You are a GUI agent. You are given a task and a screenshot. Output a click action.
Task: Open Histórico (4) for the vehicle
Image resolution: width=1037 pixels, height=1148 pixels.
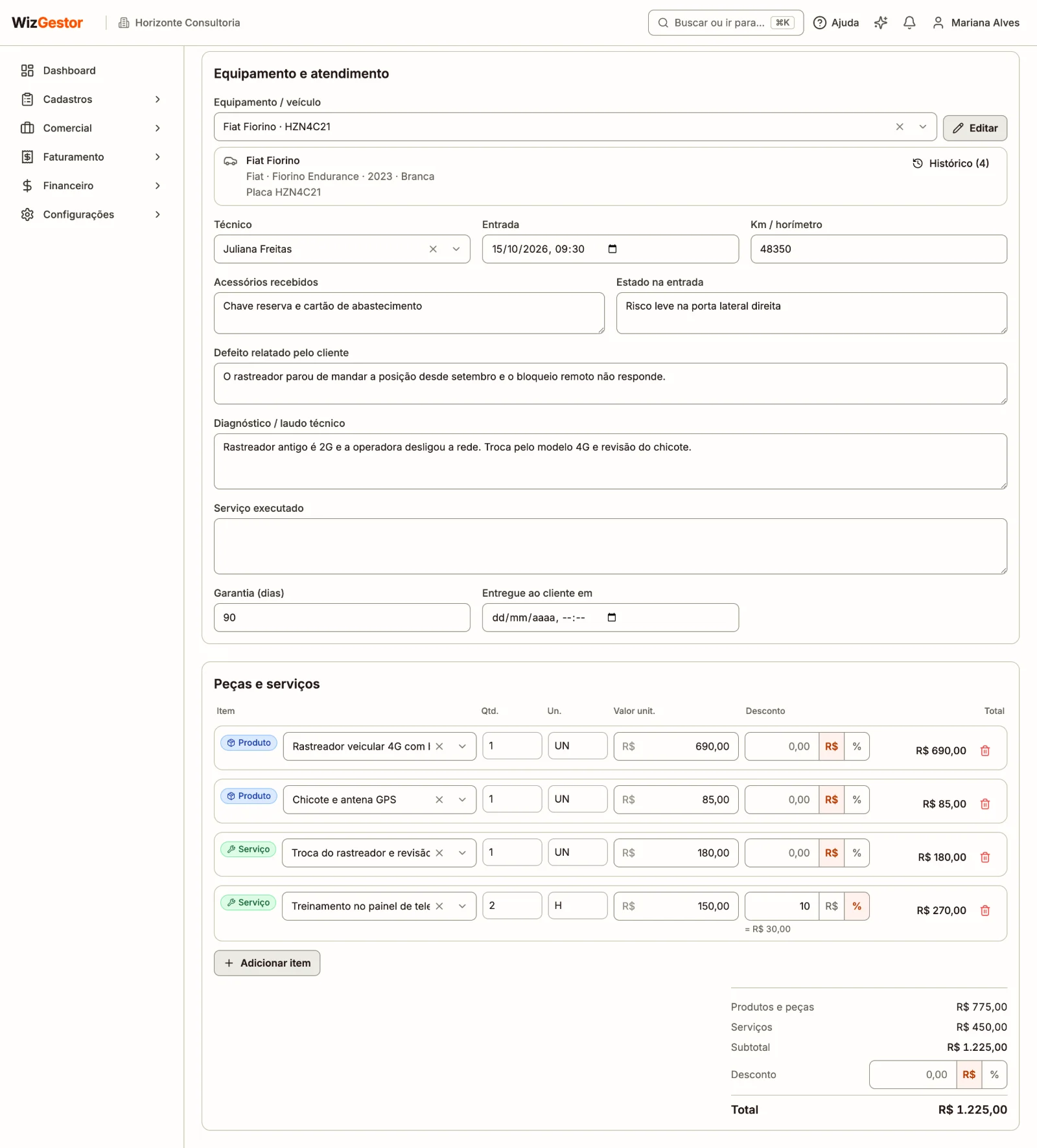point(951,163)
